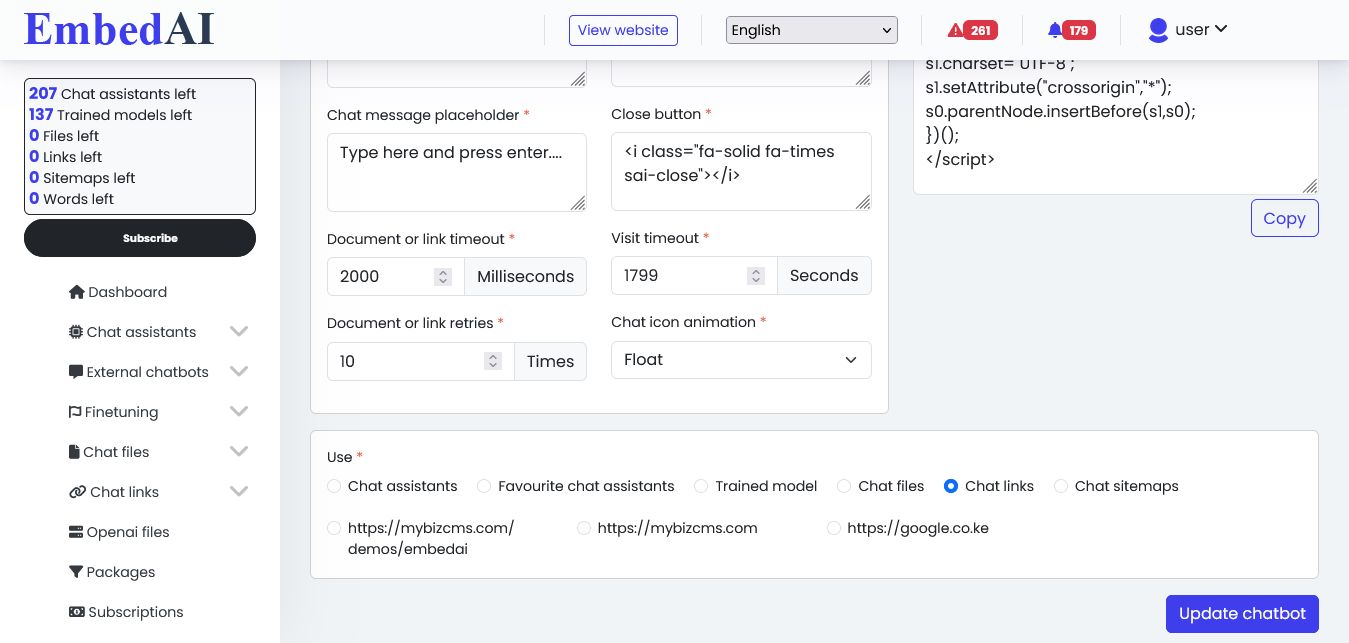Focus the Close button HTML textarea
1349x643 pixels.
point(741,171)
